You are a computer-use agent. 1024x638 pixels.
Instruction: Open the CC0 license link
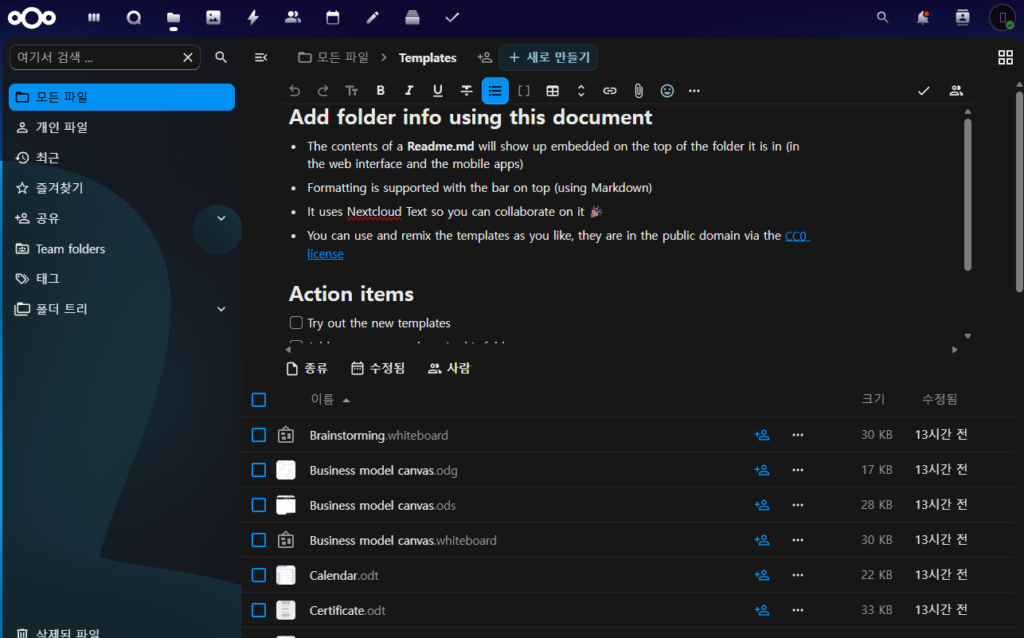(796, 236)
